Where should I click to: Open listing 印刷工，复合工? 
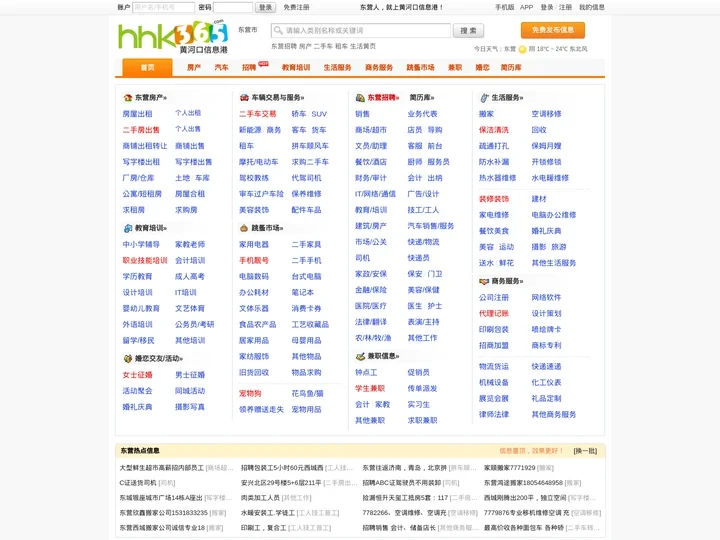tap(263, 528)
